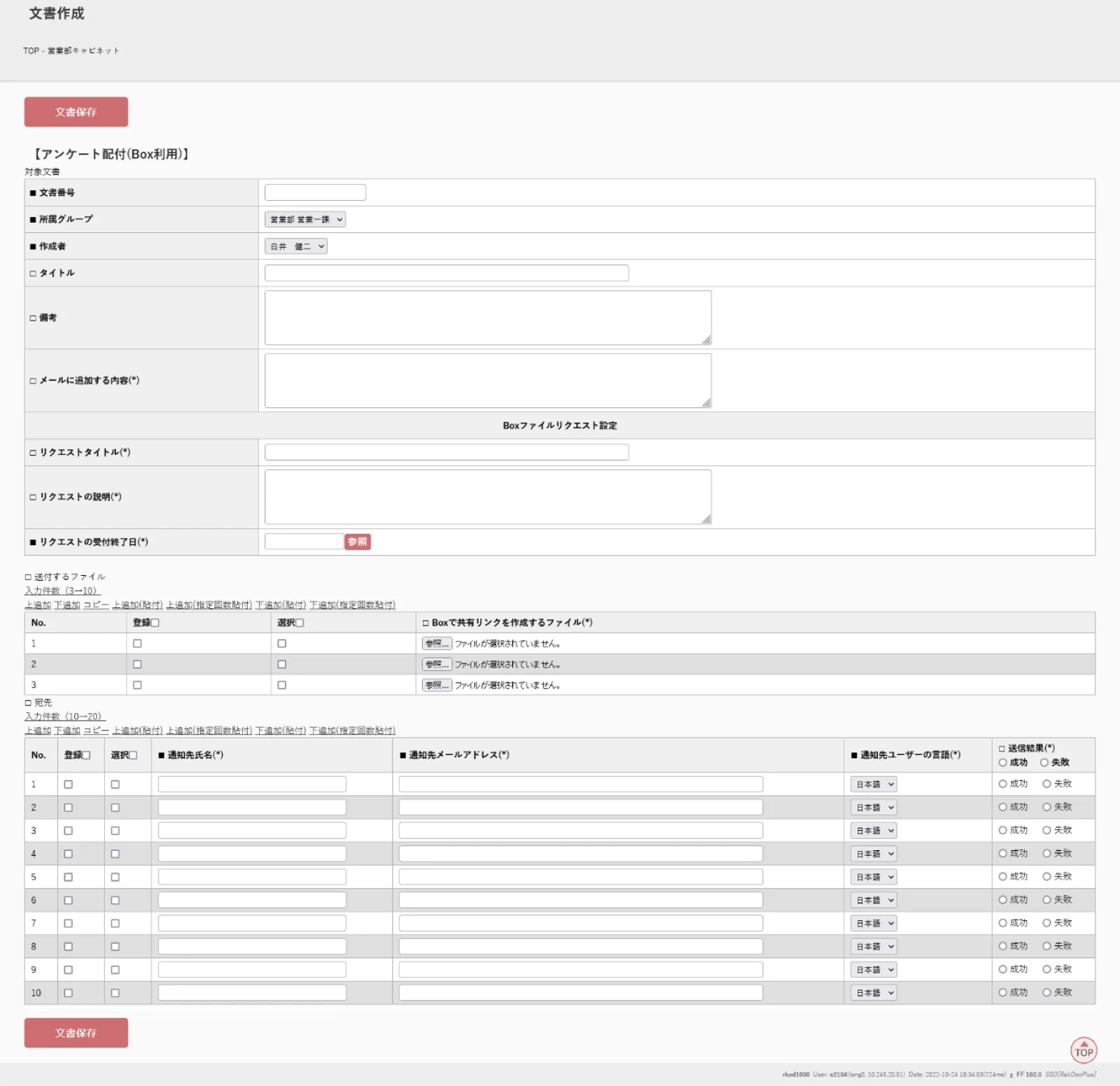
Task: Select 失敗 radio in recipient row 2
Action: coord(1046,807)
